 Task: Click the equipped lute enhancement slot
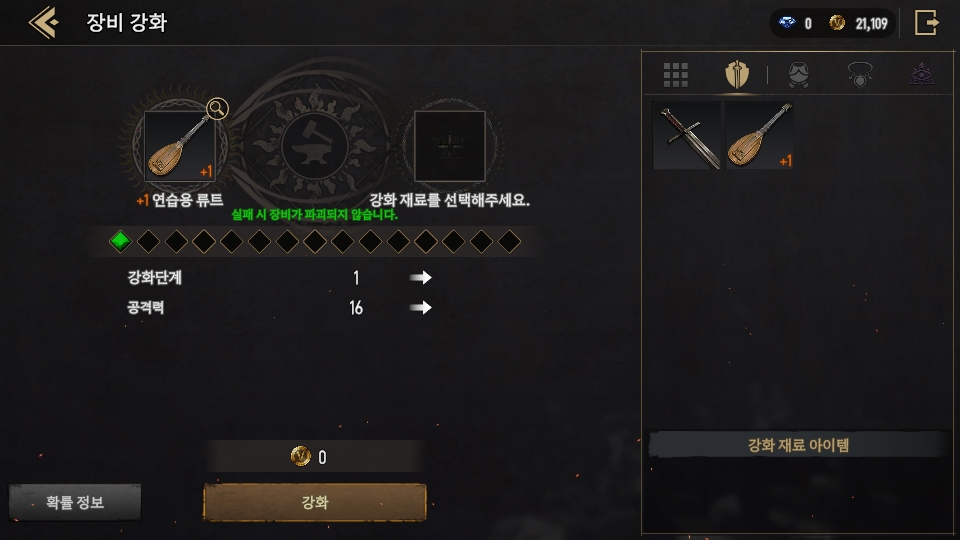tap(179, 146)
